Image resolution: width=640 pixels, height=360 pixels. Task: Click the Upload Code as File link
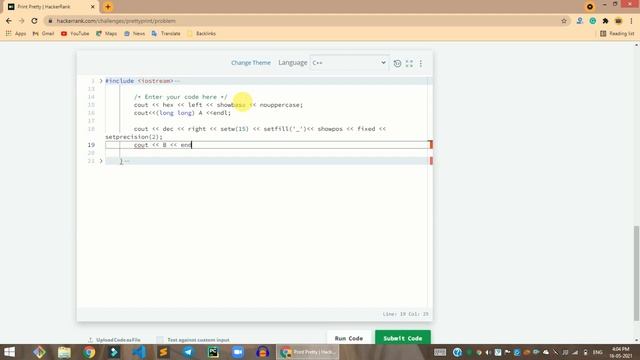[x=114, y=340]
